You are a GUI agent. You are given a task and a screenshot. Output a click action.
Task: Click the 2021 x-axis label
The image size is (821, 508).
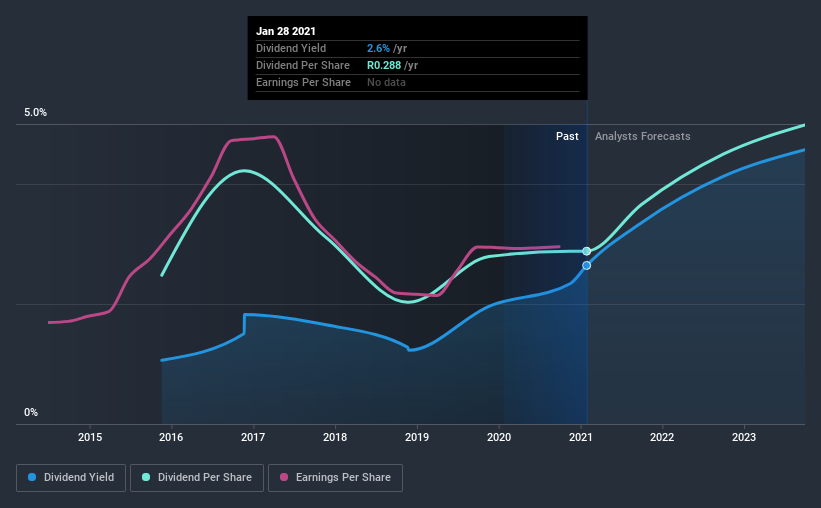coord(581,437)
